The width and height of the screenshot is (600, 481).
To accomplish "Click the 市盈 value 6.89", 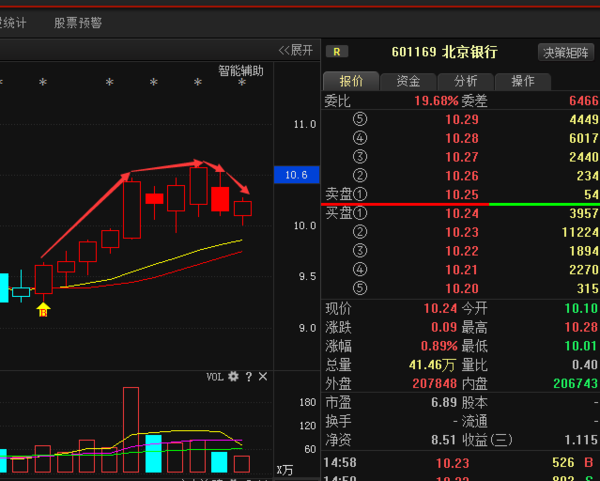I will (x=444, y=403).
